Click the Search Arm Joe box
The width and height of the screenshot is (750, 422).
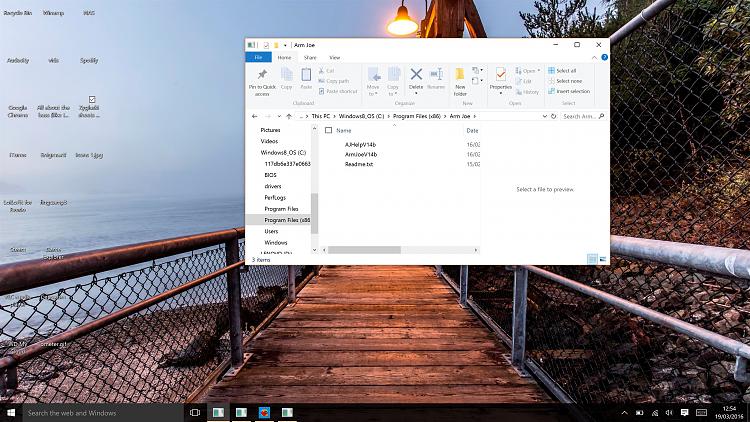tap(583, 116)
